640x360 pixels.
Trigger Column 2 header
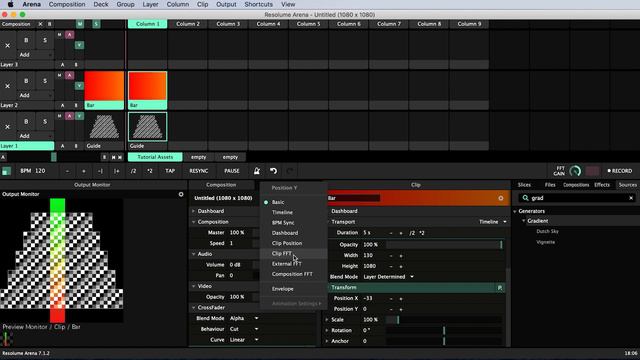(x=188, y=24)
